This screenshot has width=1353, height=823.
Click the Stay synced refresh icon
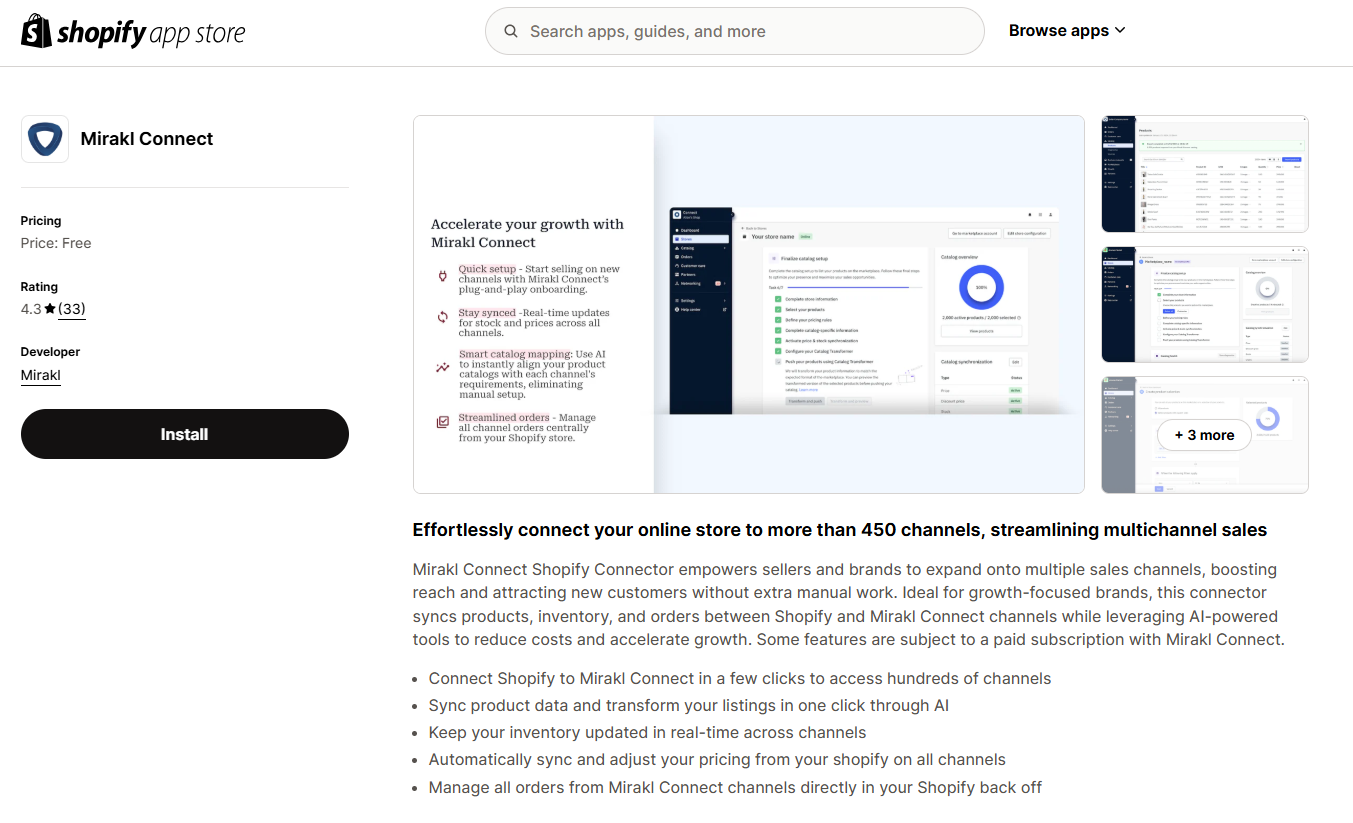coord(443,317)
